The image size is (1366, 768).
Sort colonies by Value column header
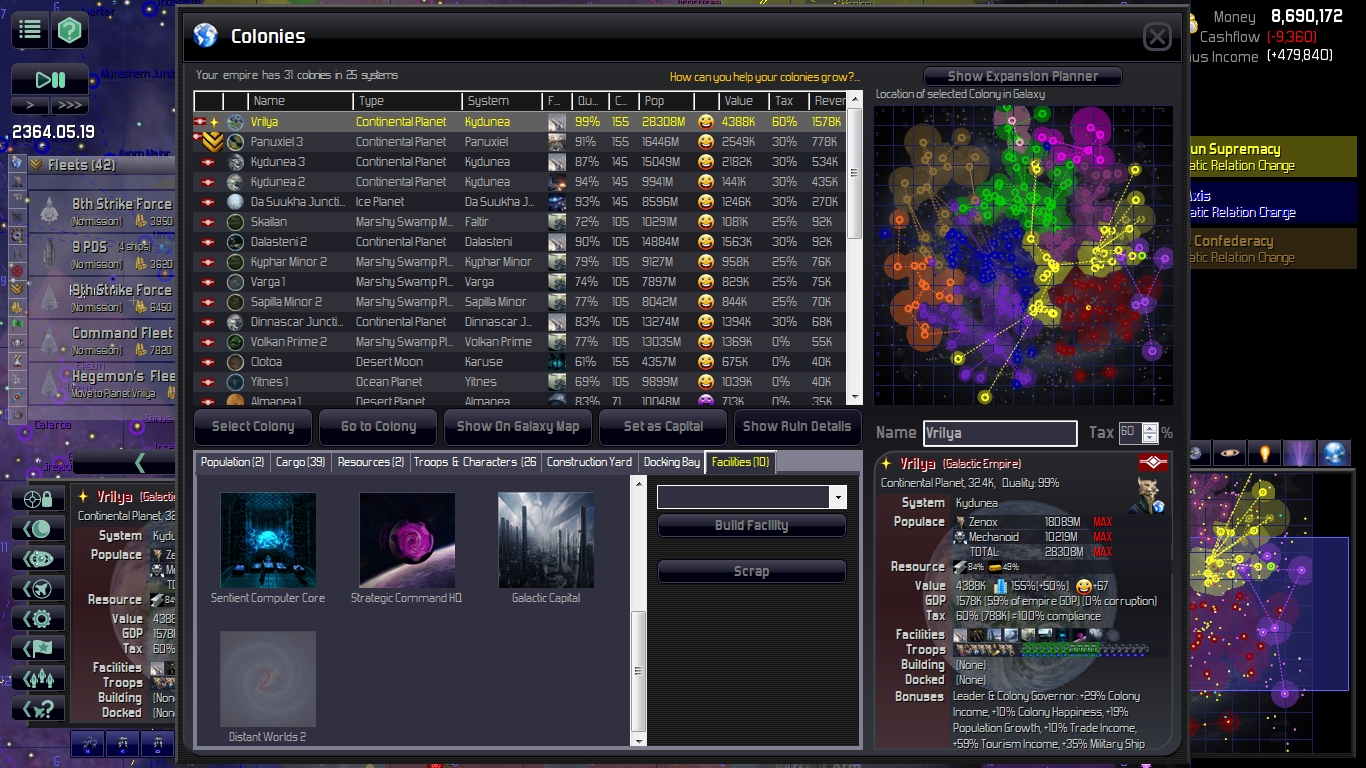743,101
